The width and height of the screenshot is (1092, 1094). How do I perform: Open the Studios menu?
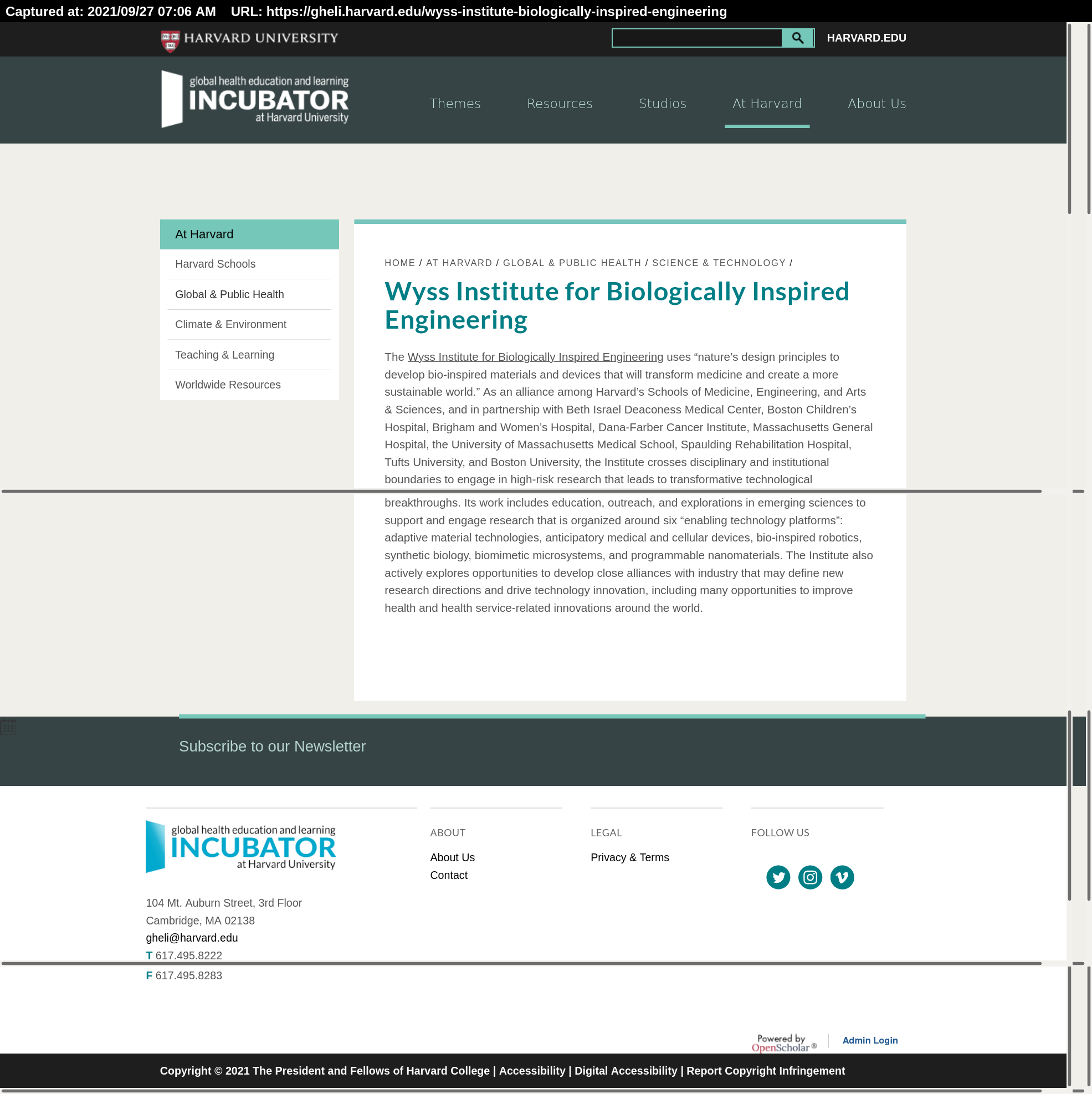click(x=662, y=103)
